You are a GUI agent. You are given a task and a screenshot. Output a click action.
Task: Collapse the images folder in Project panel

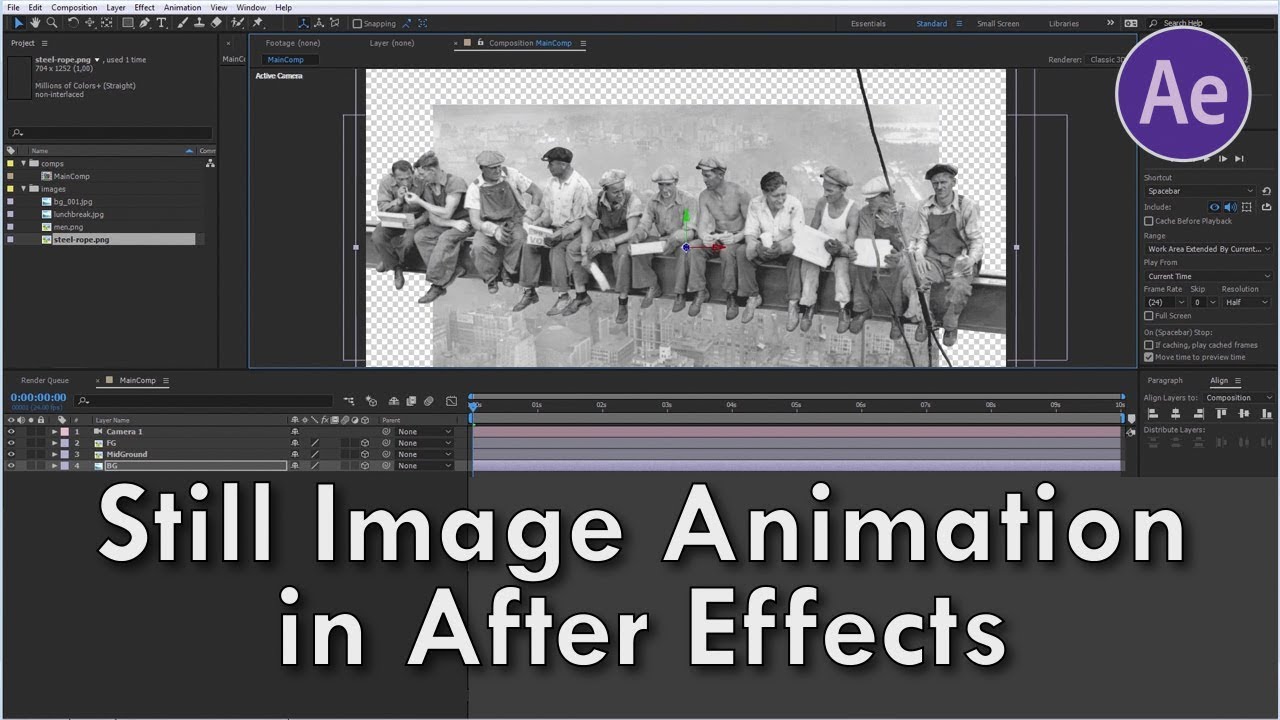click(x=23, y=188)
